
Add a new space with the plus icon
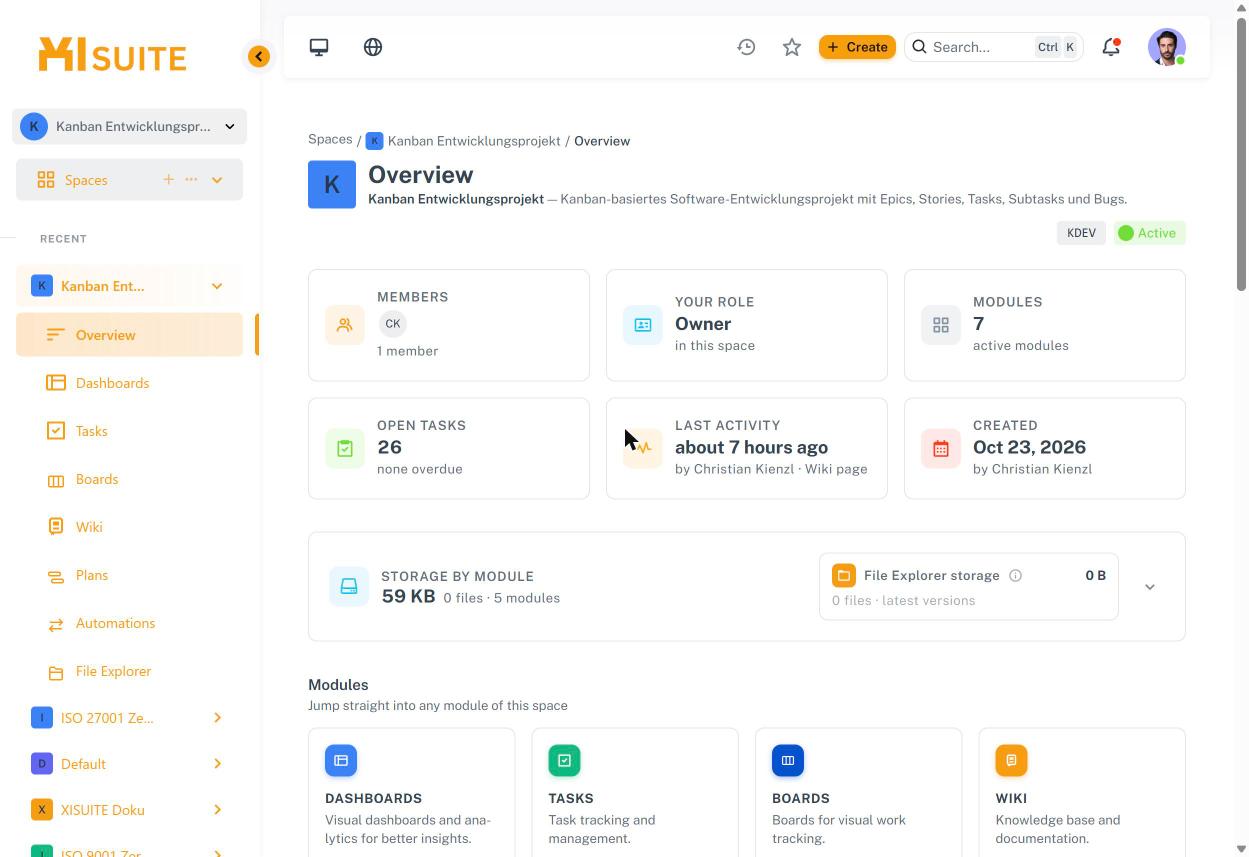[168, 180]
